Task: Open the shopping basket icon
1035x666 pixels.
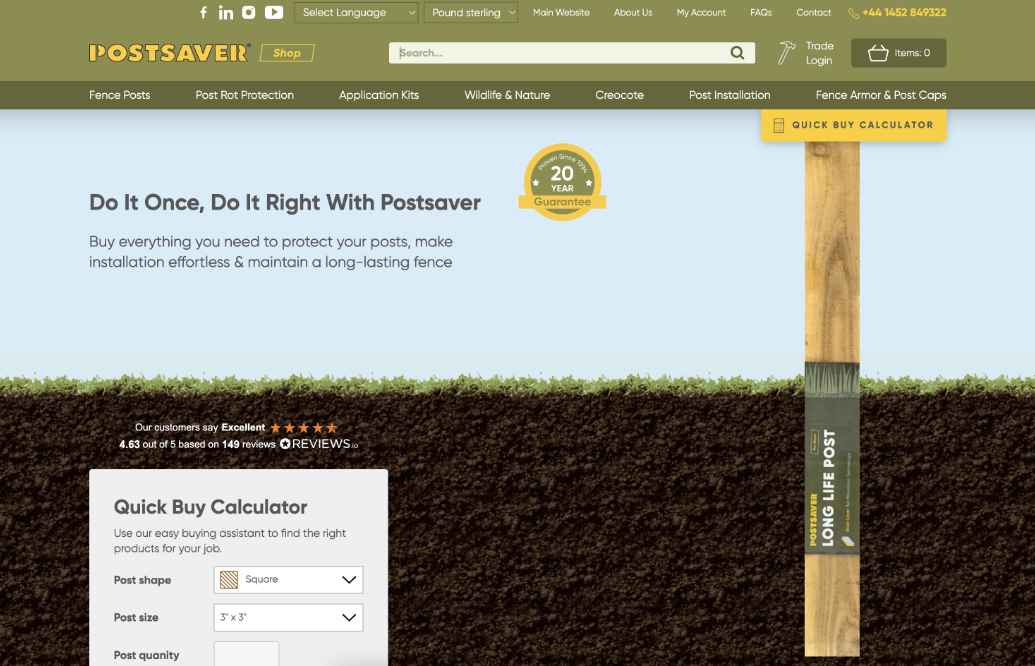Action: click(x=878, y=53)
